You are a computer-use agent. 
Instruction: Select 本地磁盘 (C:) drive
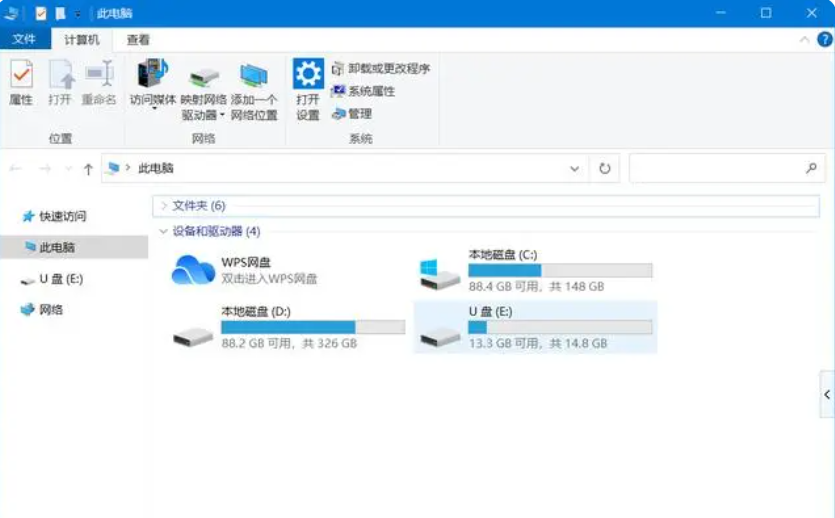[441, 270]
